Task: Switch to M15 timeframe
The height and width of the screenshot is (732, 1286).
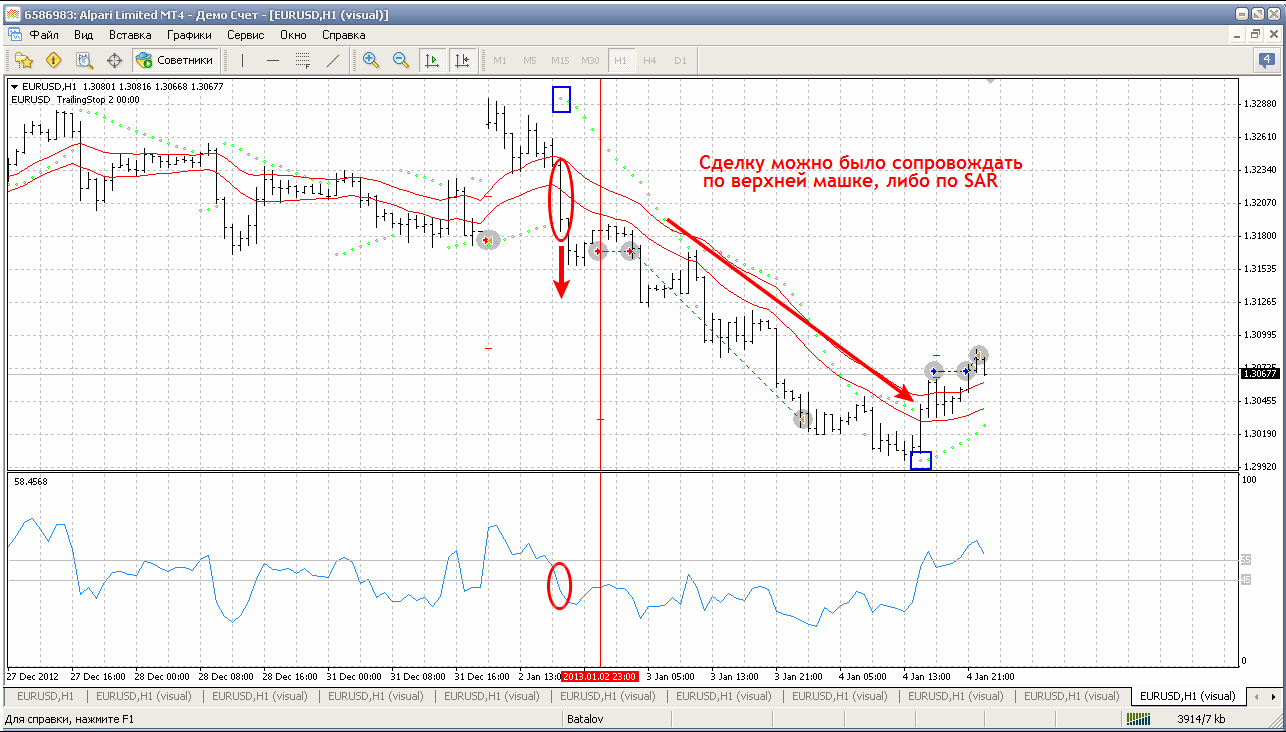Action: coord(560,60)
